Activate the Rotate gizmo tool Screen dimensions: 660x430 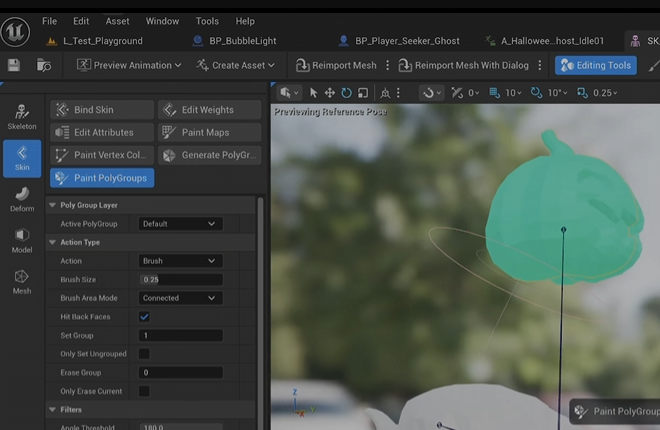click(346, 93)
